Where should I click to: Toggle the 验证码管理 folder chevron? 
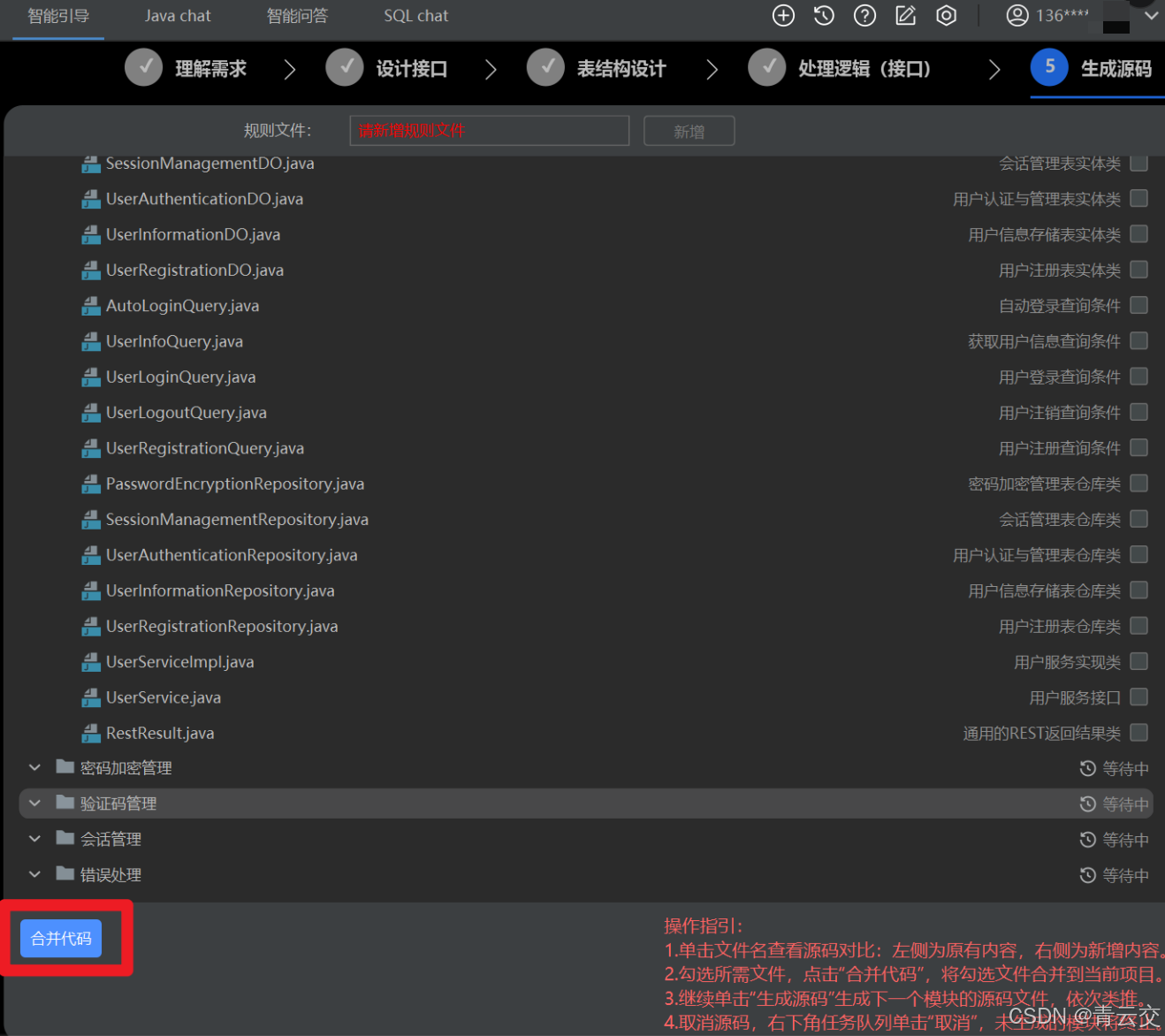[34, 804]
